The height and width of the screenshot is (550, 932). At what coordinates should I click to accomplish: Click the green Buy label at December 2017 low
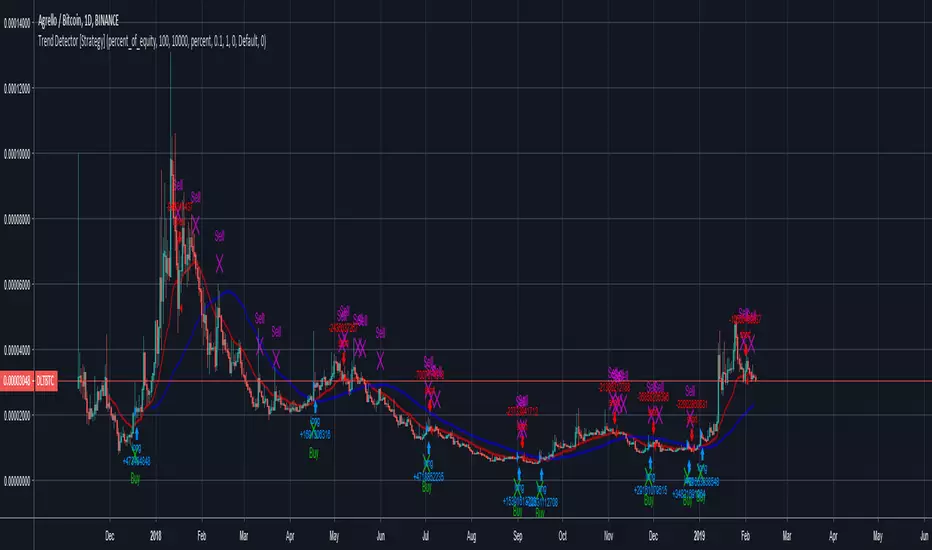[x=135, y=479]
